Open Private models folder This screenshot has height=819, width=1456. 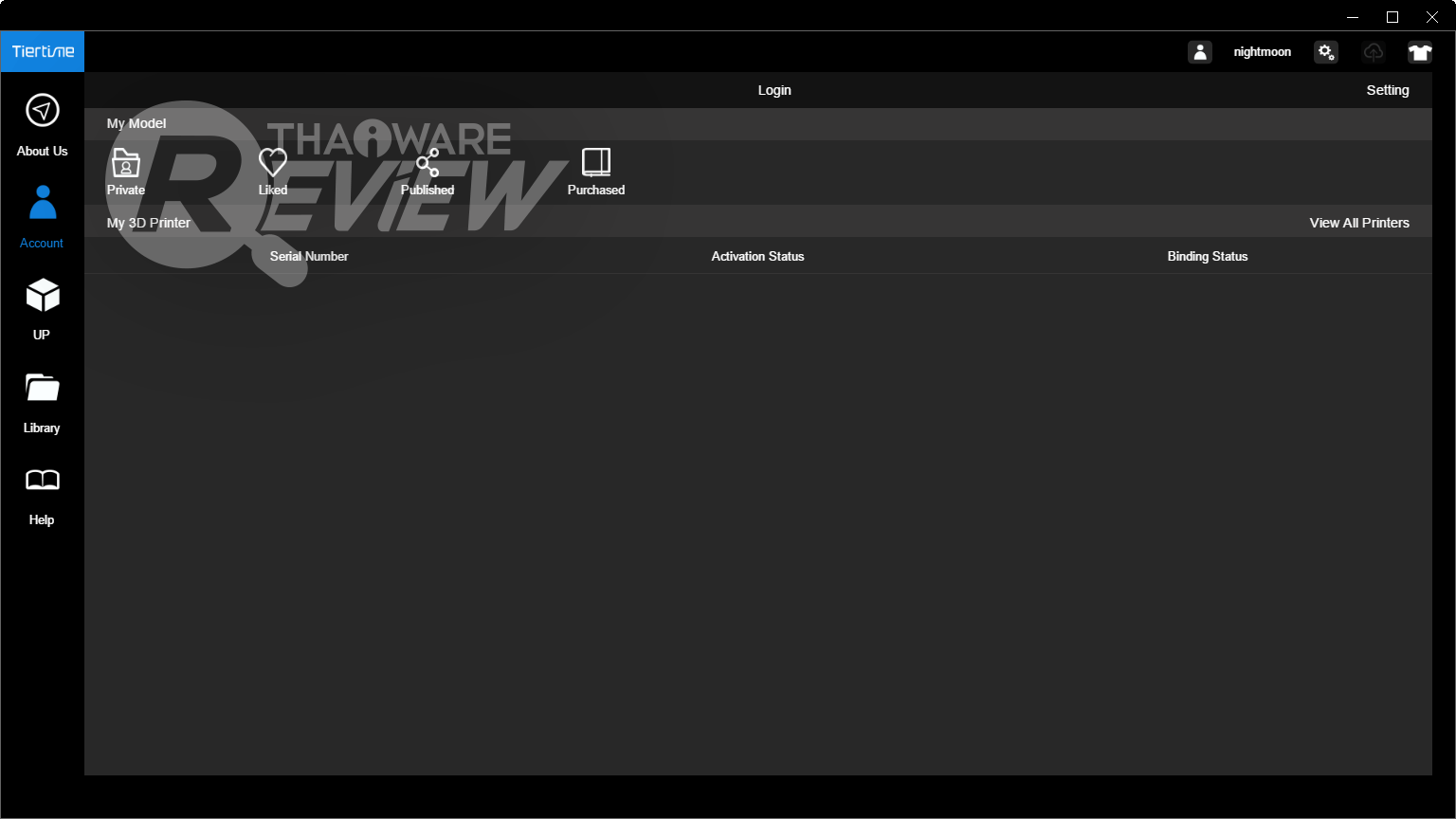tap(126, 172)
